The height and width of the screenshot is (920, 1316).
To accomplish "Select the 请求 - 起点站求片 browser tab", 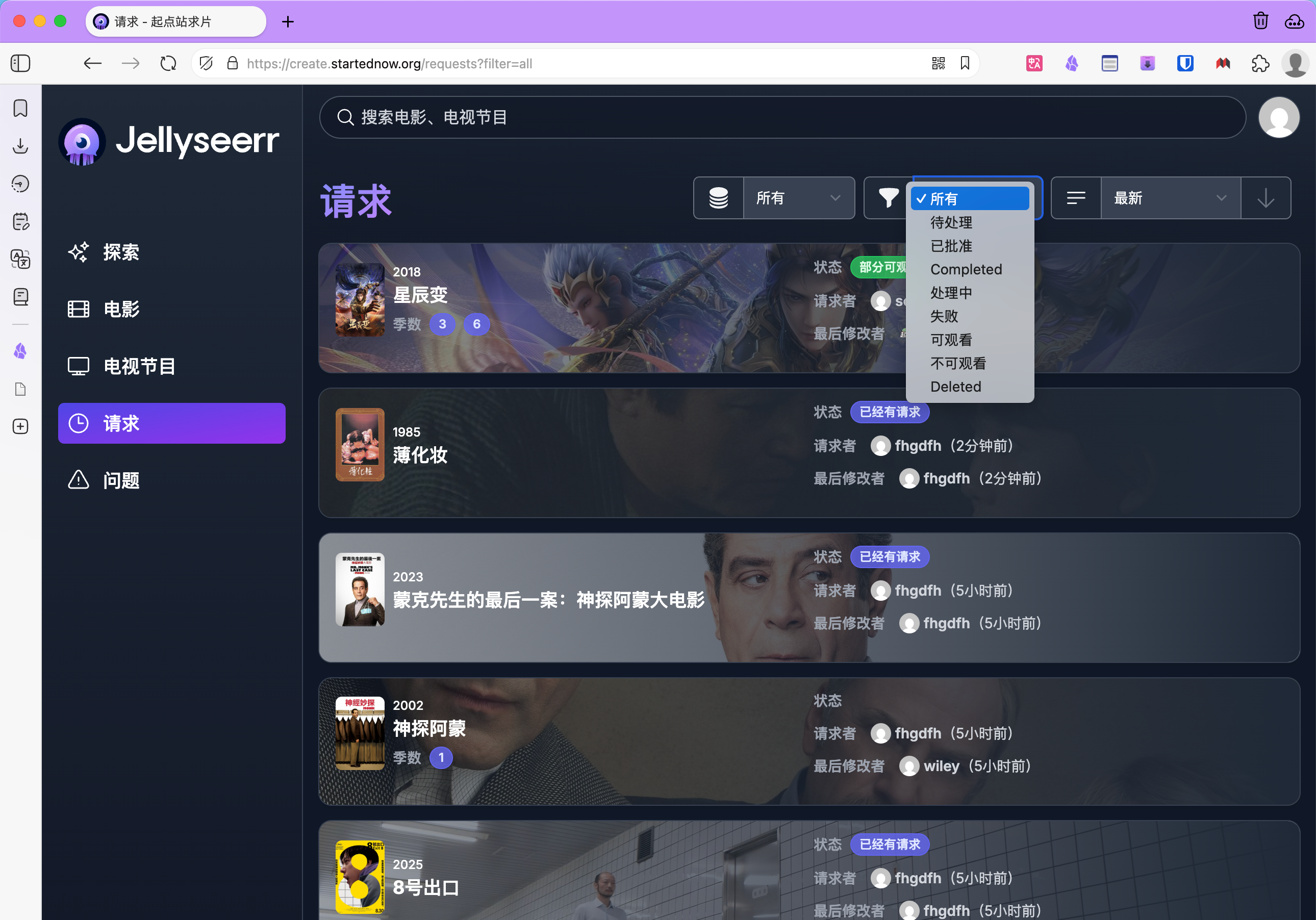I will 175,22.
